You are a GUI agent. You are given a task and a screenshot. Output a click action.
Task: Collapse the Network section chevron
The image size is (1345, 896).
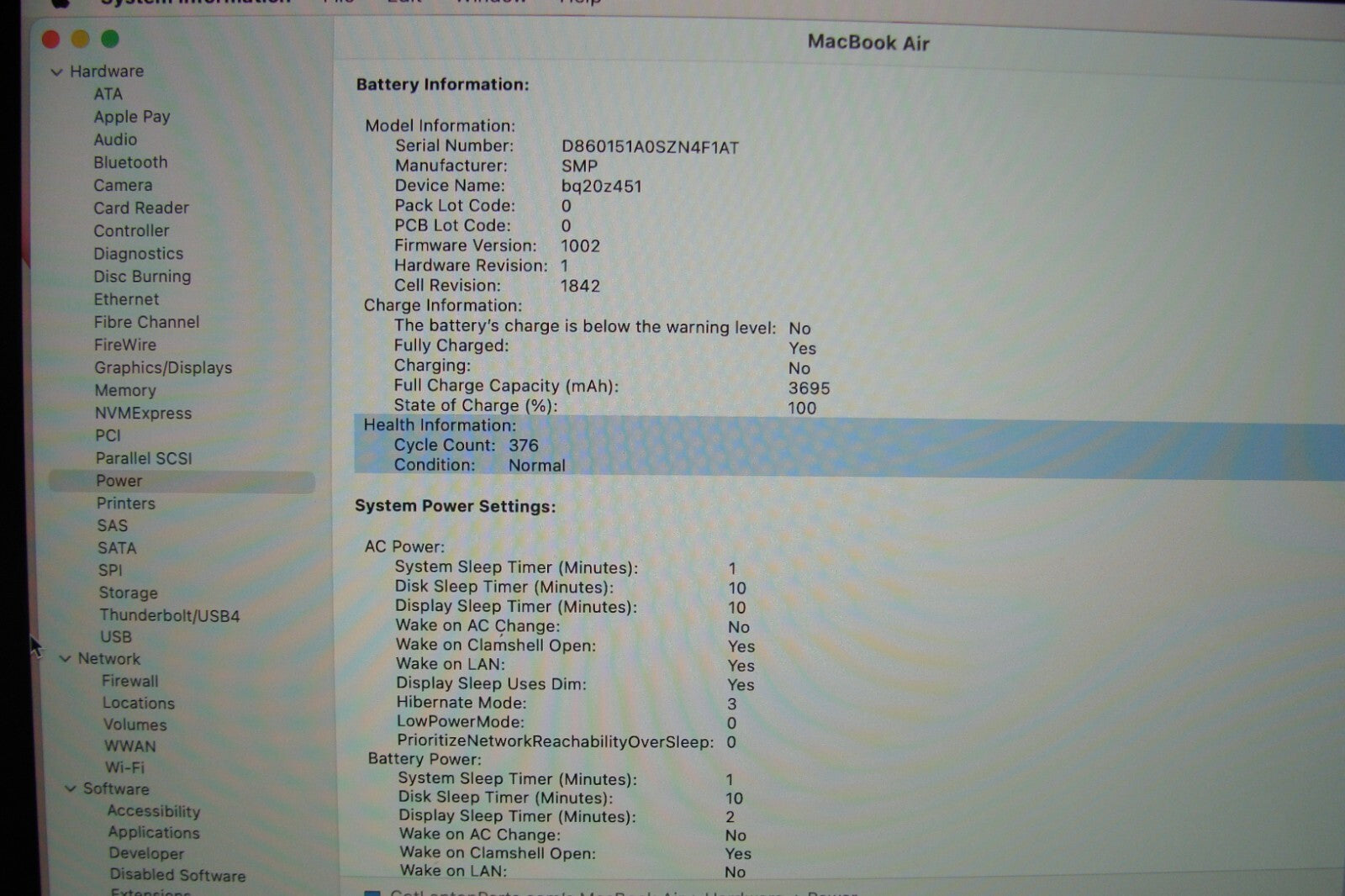[x=65, y=659]
